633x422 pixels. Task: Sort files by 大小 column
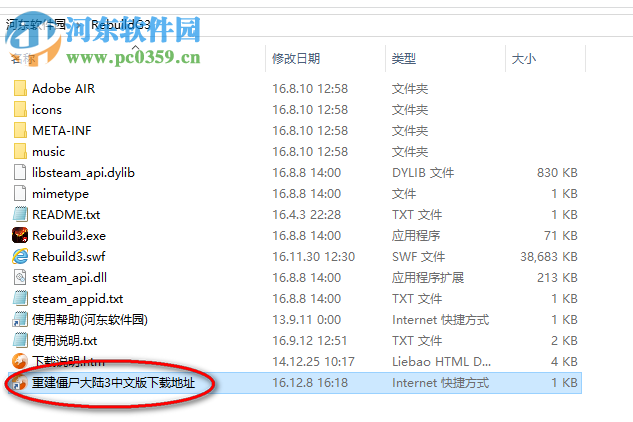[x=524, y=59]
